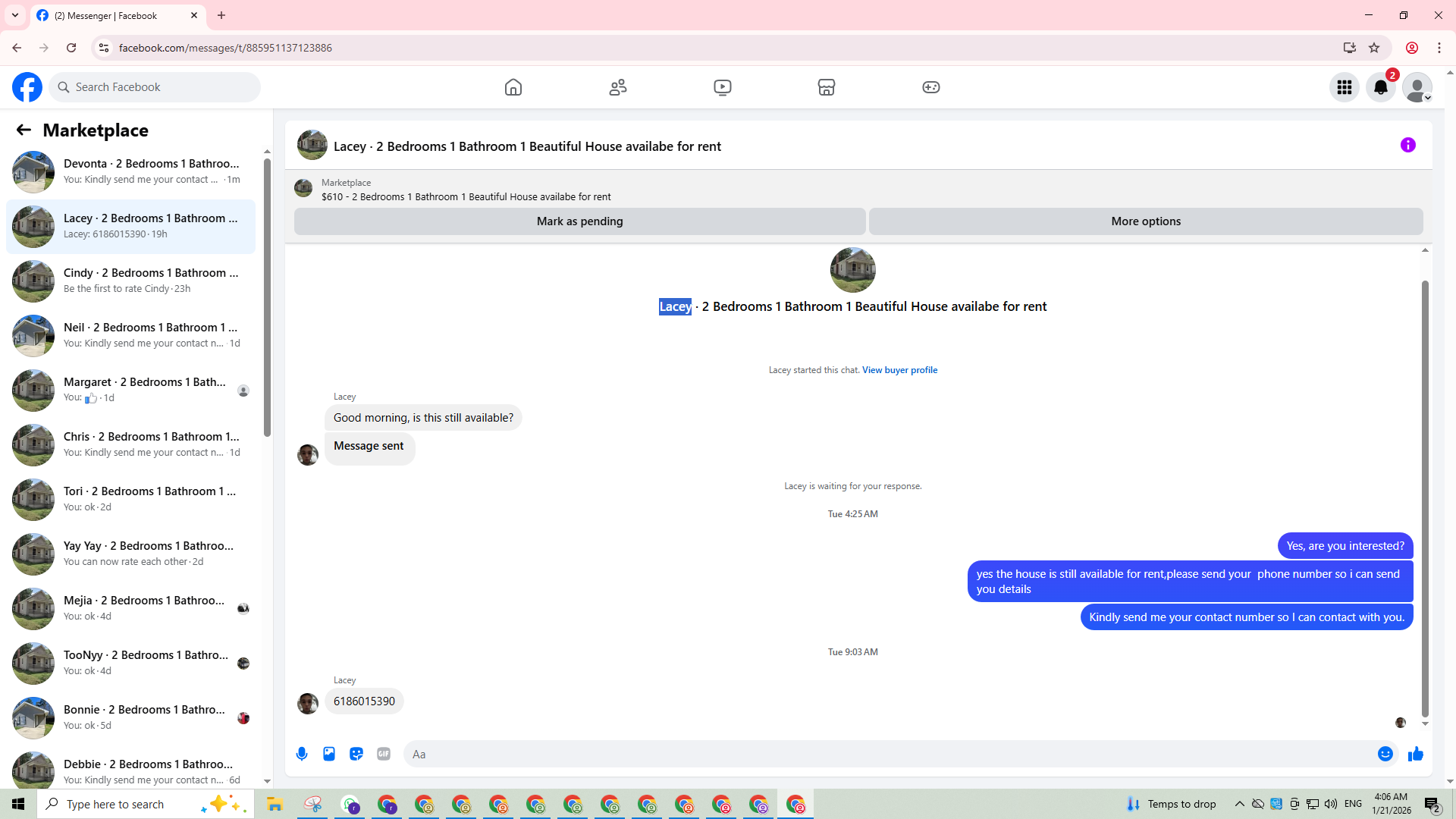Open the GIF picker icon
Screen dimensions: 1456x819
[384, 754]
